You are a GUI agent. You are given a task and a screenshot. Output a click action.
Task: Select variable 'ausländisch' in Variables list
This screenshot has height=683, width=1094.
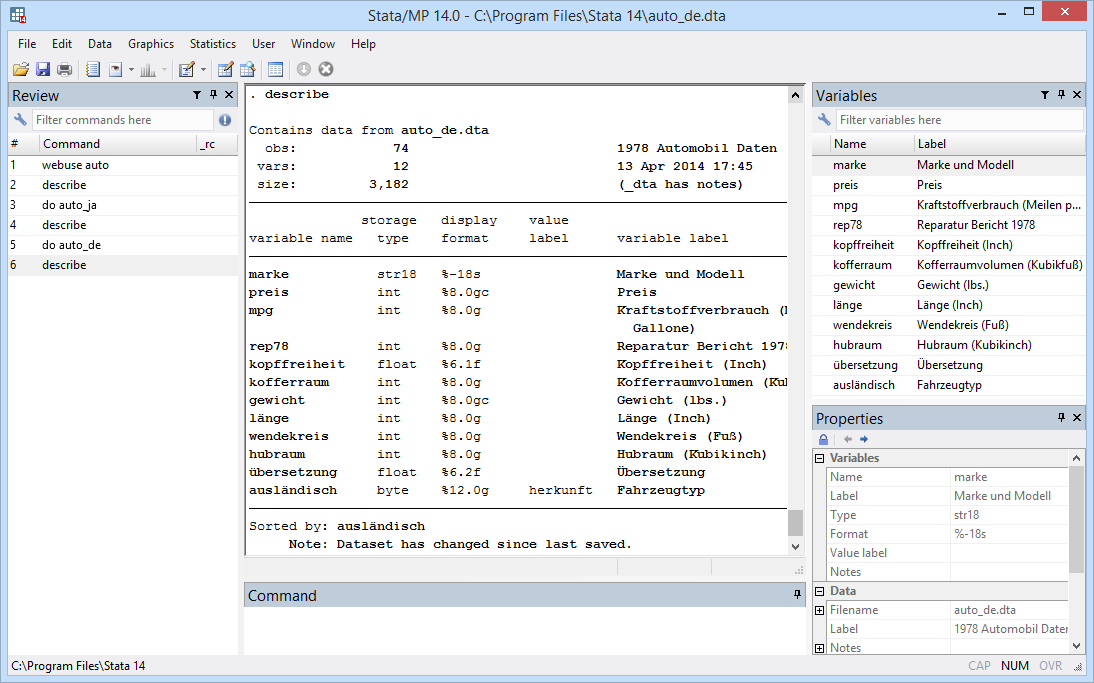(949, 385)
